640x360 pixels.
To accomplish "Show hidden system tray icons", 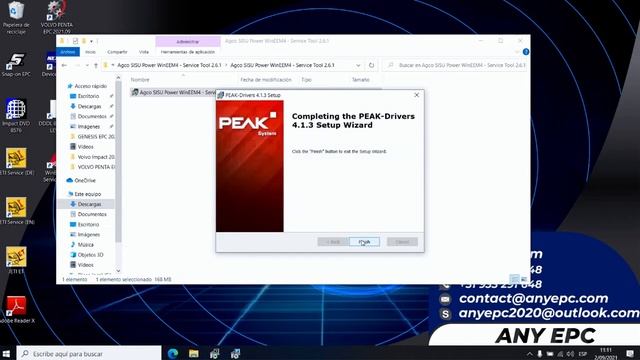I will point(529,354).
